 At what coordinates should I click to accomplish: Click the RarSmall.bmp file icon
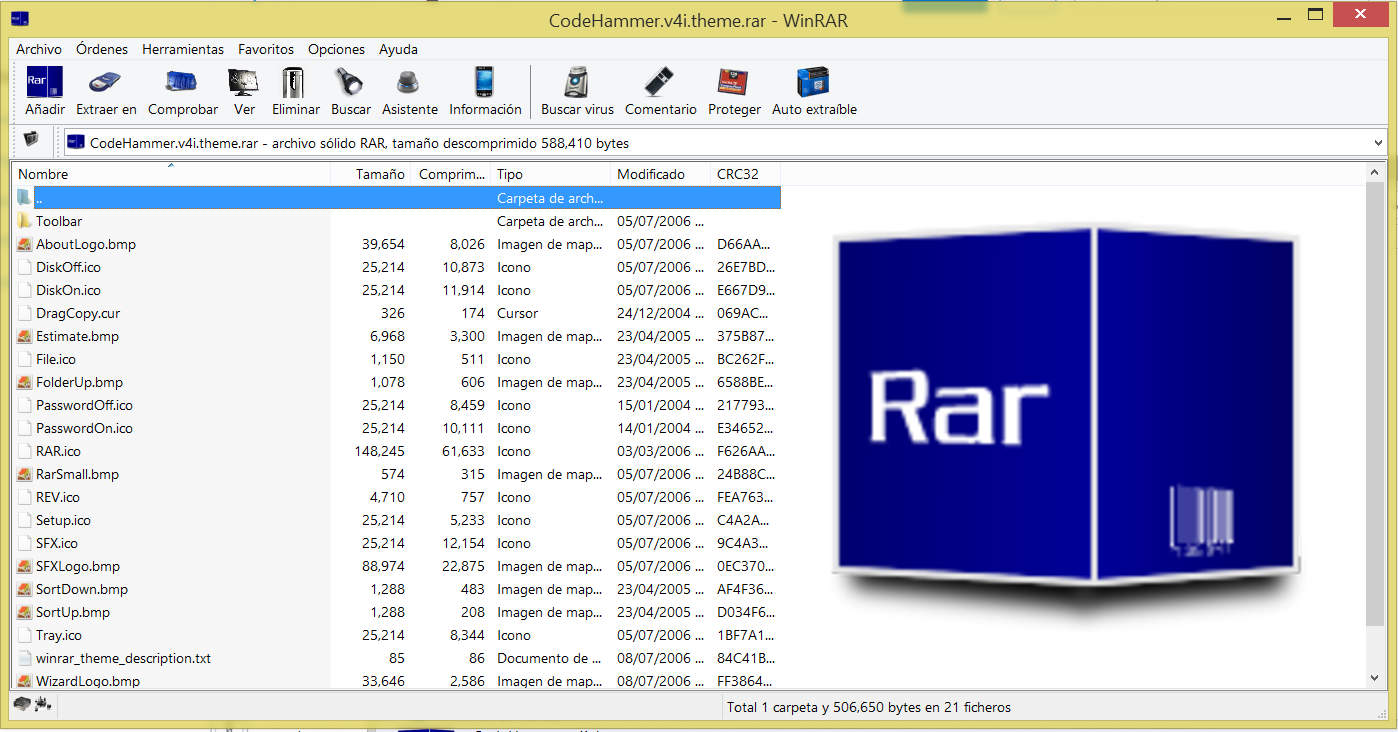[x=25, y=474]
